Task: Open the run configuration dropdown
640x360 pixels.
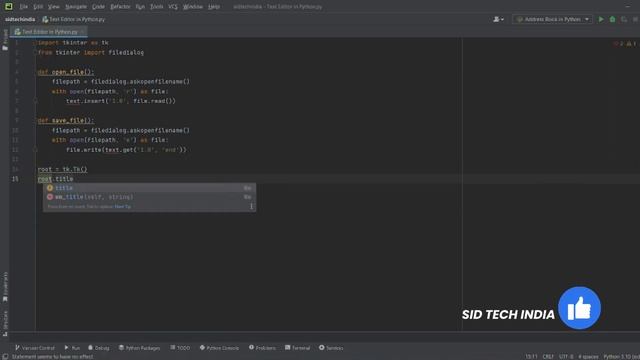Action: pyautogui.click(x=553, y=19)
